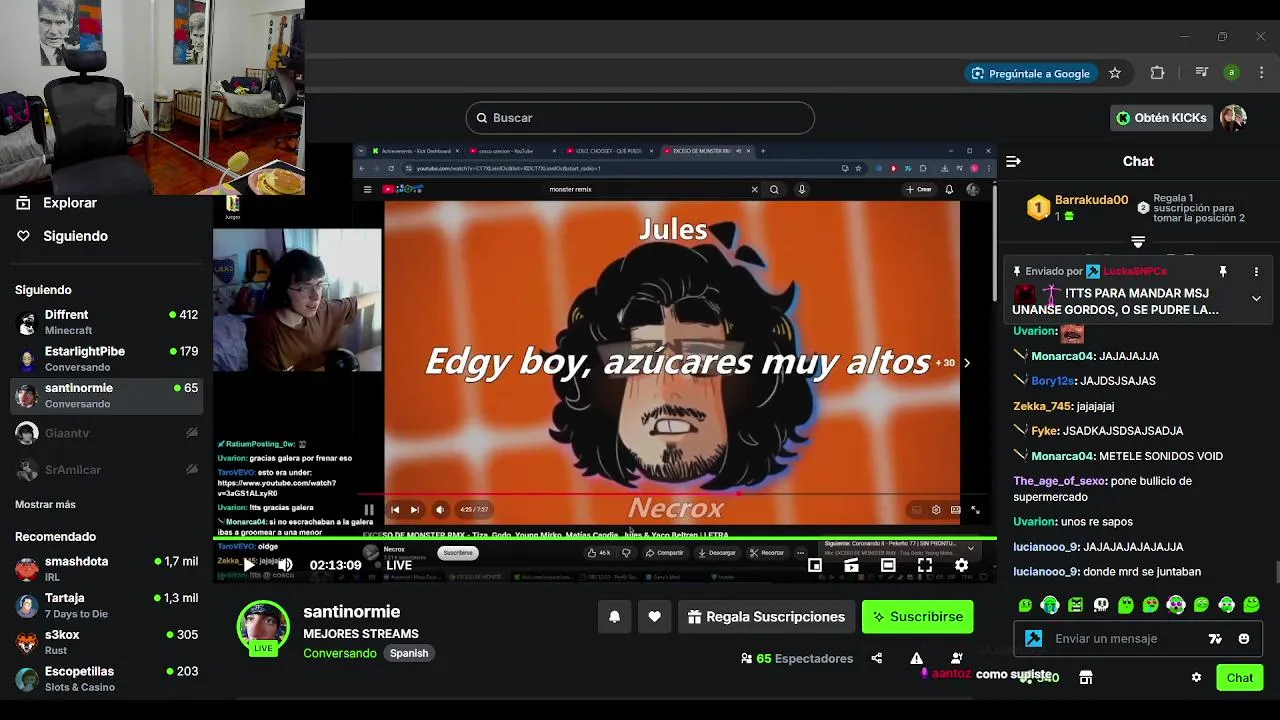
Task: Pick the heart-eyes green emote
Action: 1150,605
